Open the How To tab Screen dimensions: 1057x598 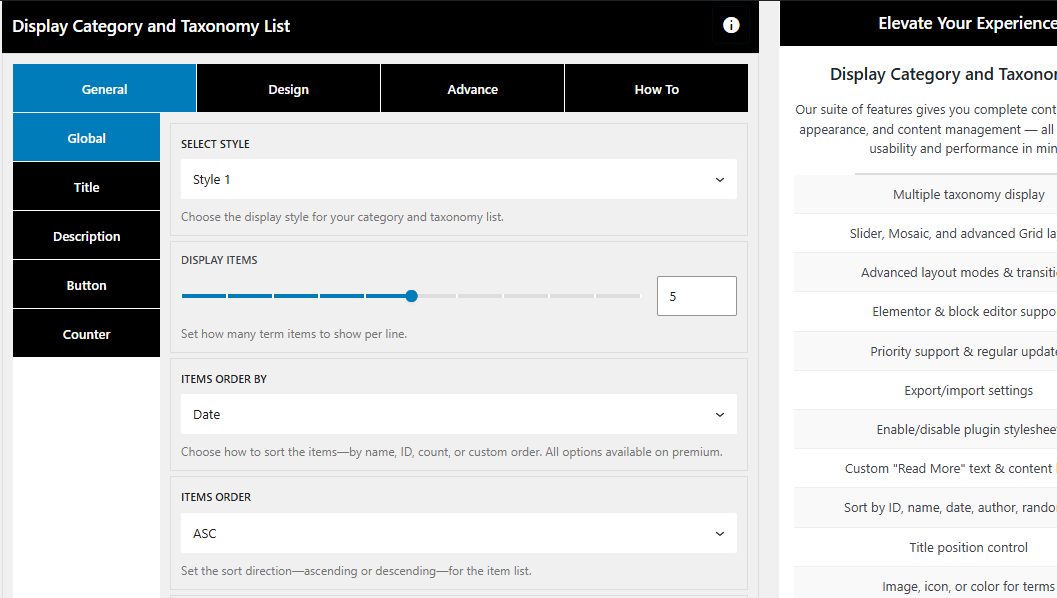pyautogui.click(x=656, y=89)
